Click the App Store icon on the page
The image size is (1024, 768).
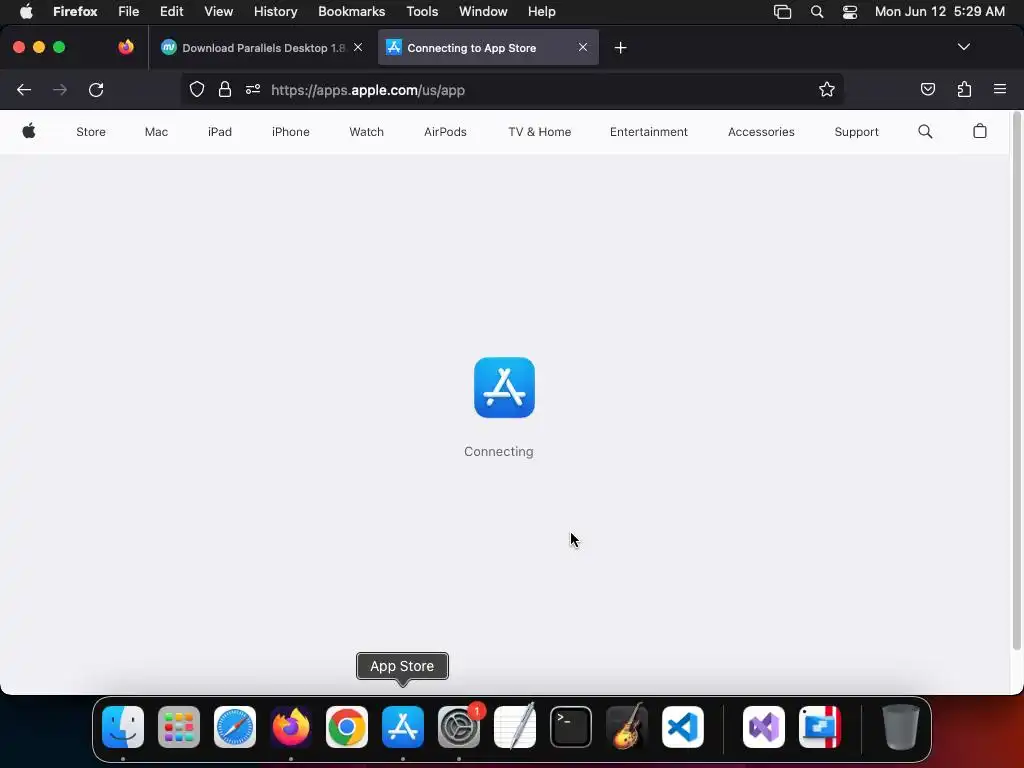[x=504, y=387]
